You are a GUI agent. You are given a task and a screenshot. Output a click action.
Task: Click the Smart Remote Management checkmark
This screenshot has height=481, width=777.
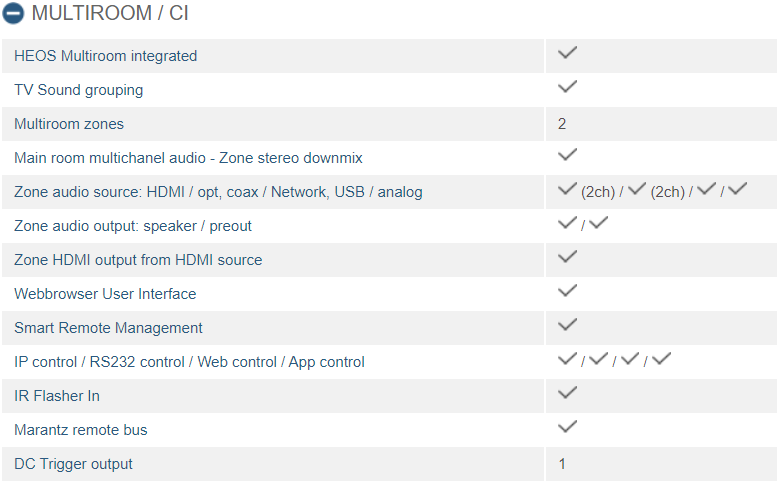click(567, 325)
